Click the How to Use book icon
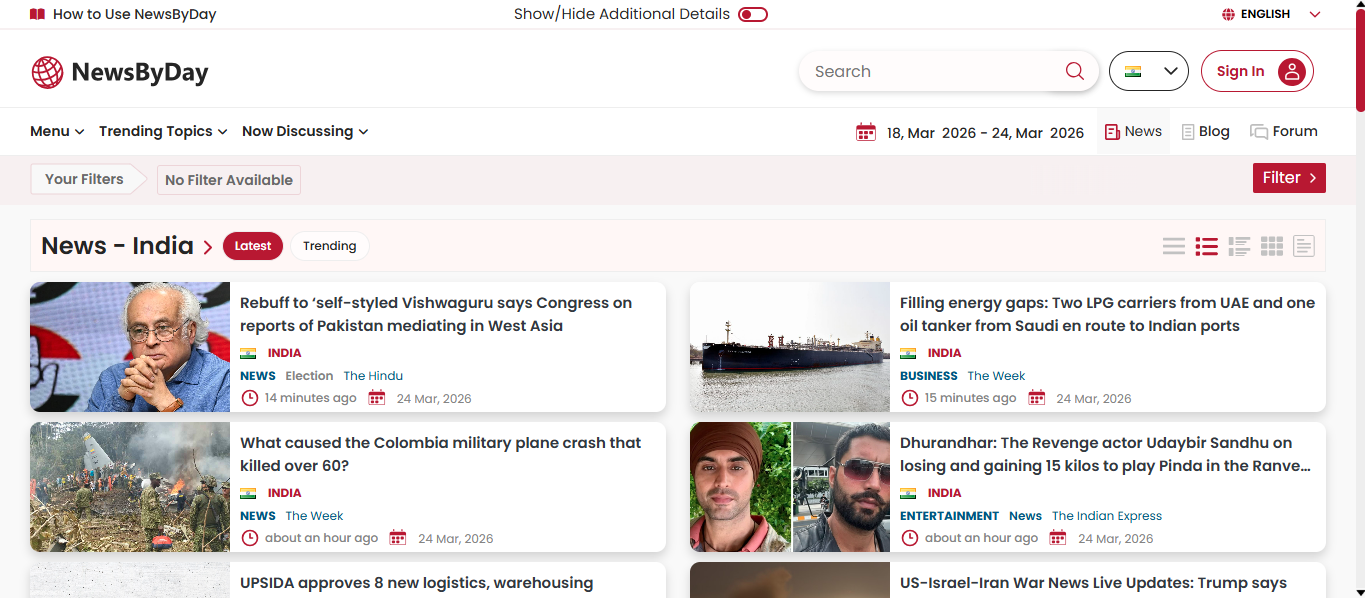Image resolution: width=1365 pixels, height=598 pixels. (37, 14)
